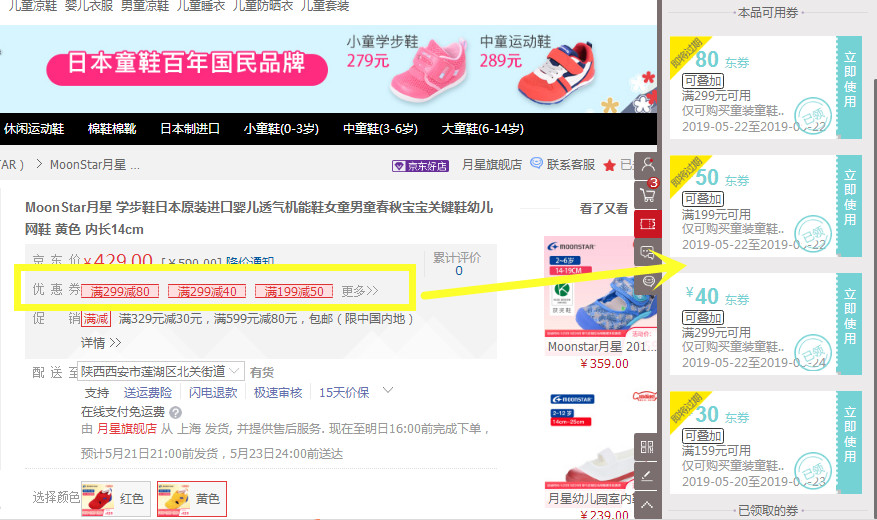The width and height of the screenshot is (877, 520).
Task: Click the help question mark by 在线支付免运费
Action: (x=175, y=413)
